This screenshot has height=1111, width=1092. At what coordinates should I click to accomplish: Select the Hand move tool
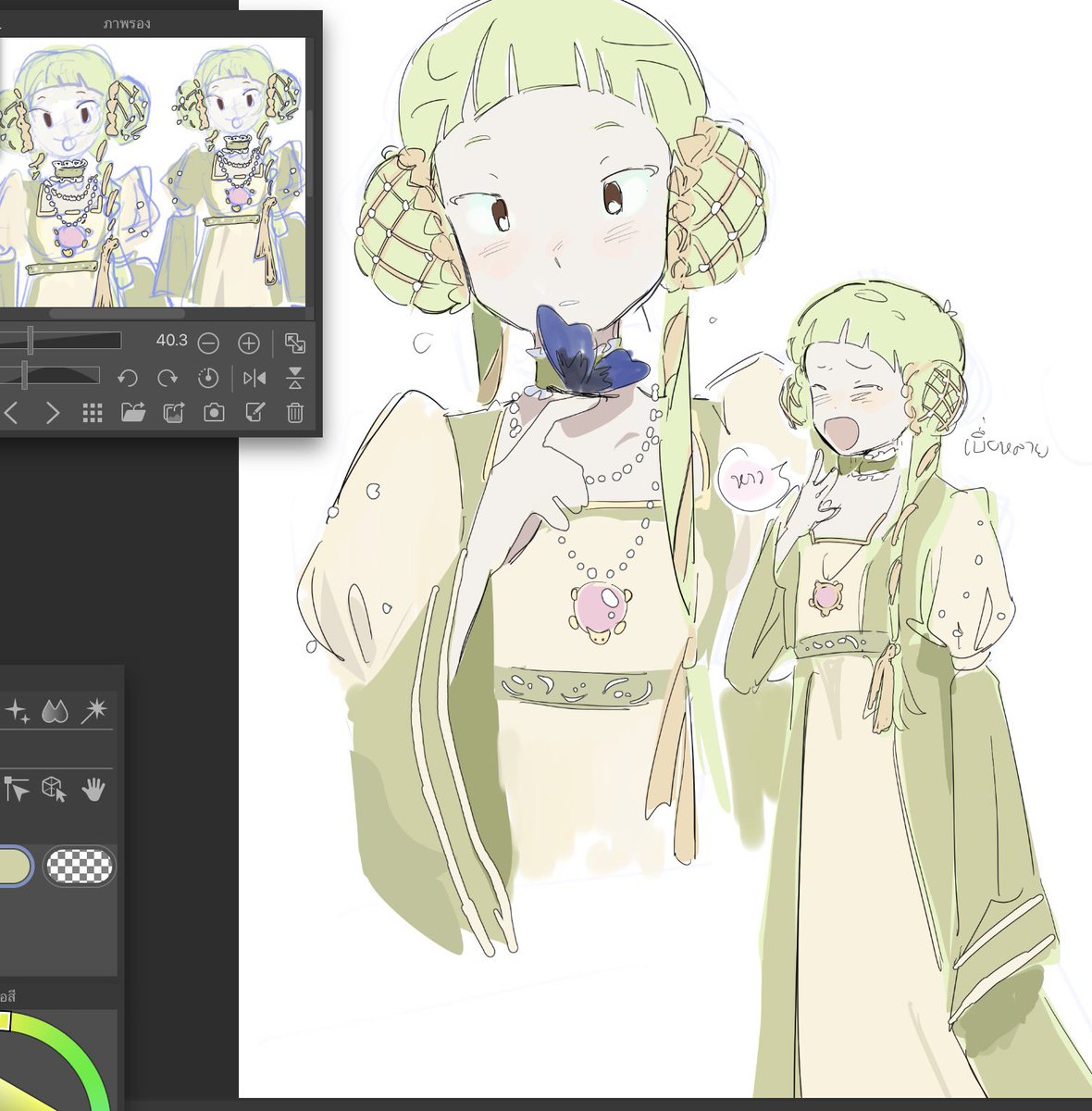pyautogui.click(x=94, y=789)
